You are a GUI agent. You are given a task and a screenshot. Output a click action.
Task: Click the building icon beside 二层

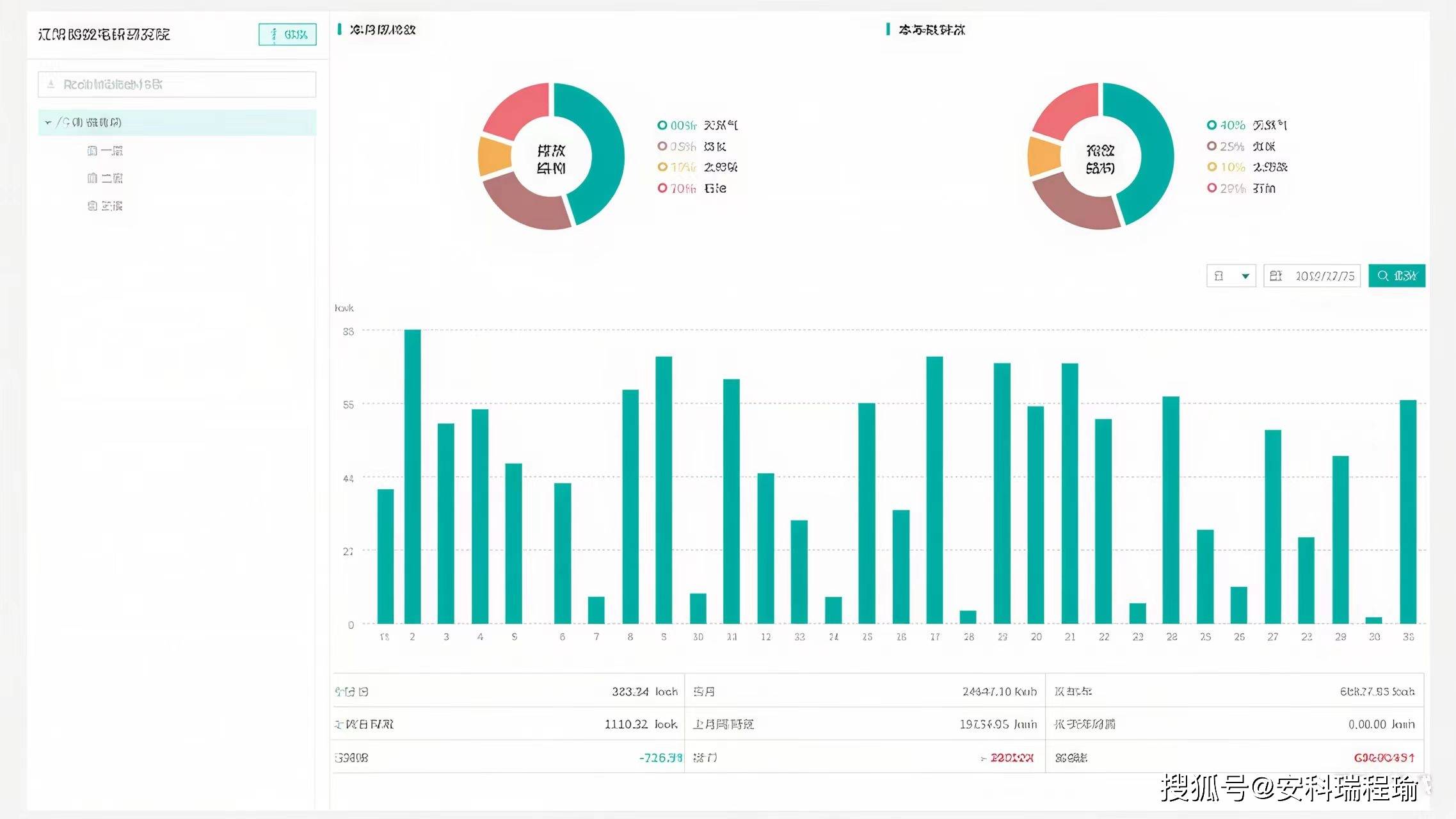pyautogui.click(x=92, y=178)
